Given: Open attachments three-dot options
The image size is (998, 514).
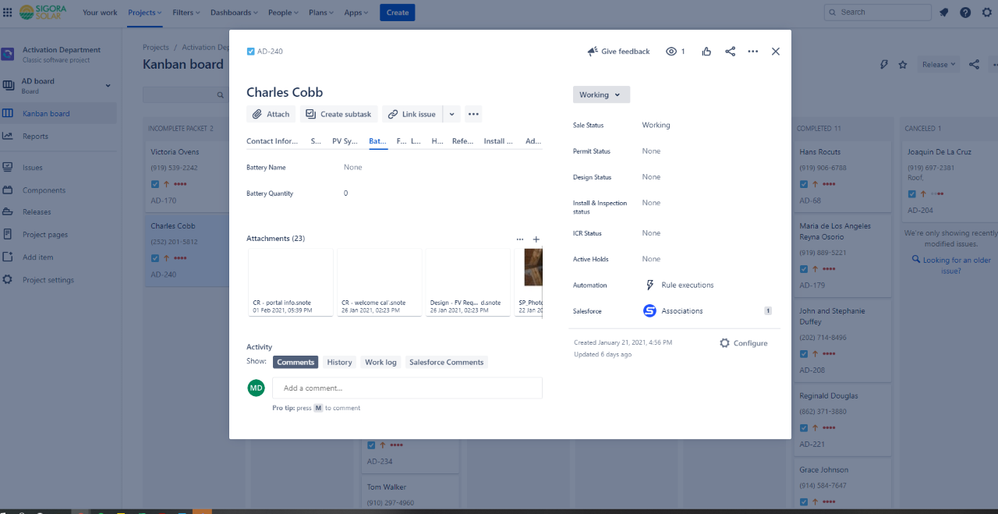Looking at the screenshot, I should [520, 239].
